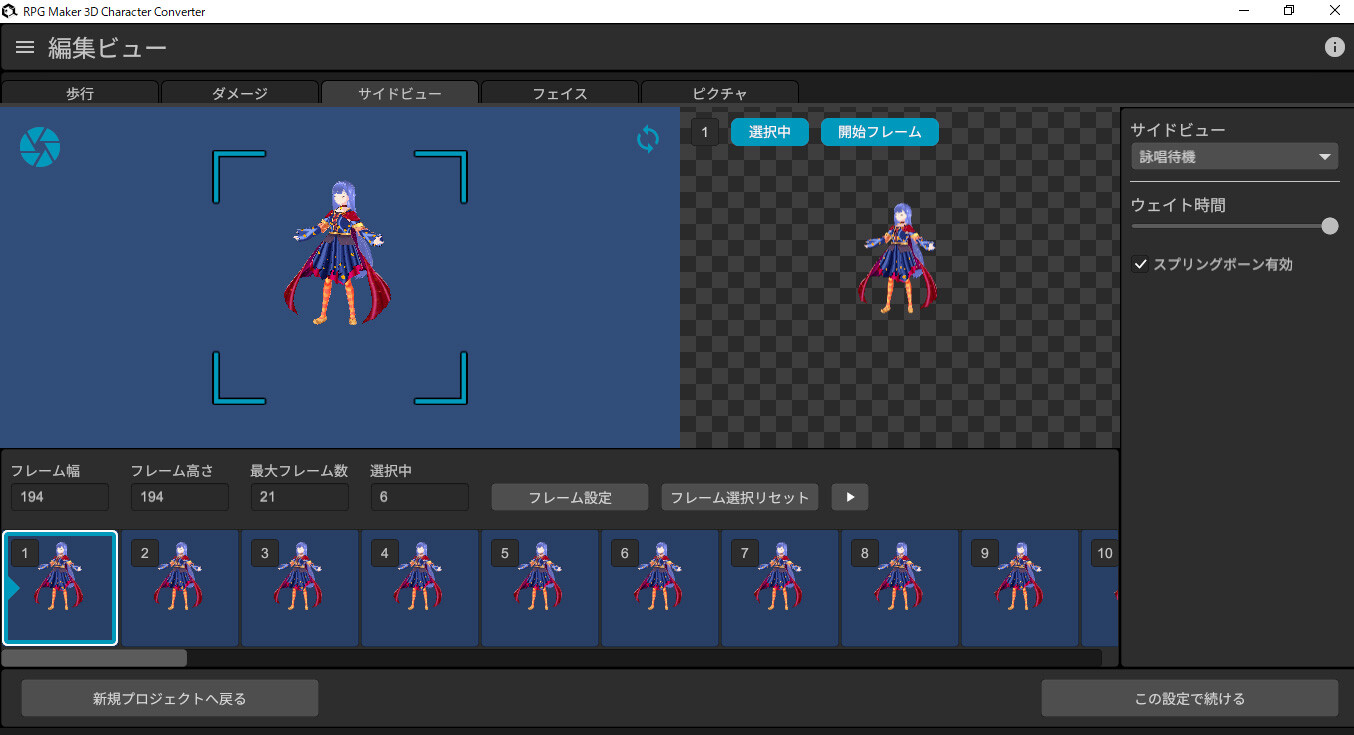Click the フレーム設定 button
Screen dimensions: 1354x735
569,497
